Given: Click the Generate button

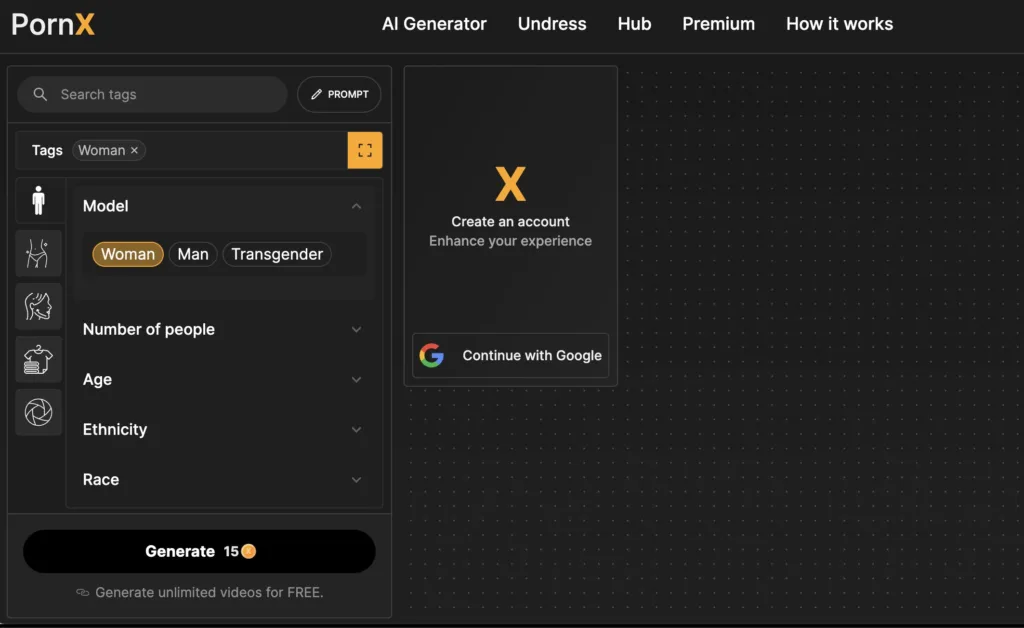Looking at the screenshot, I should pos(199,551).
